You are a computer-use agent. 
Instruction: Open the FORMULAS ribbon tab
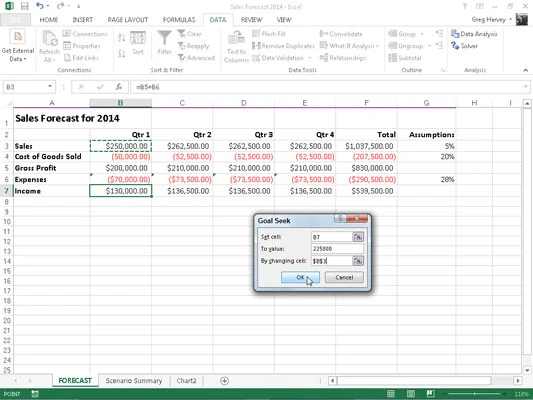pos(179,20)
